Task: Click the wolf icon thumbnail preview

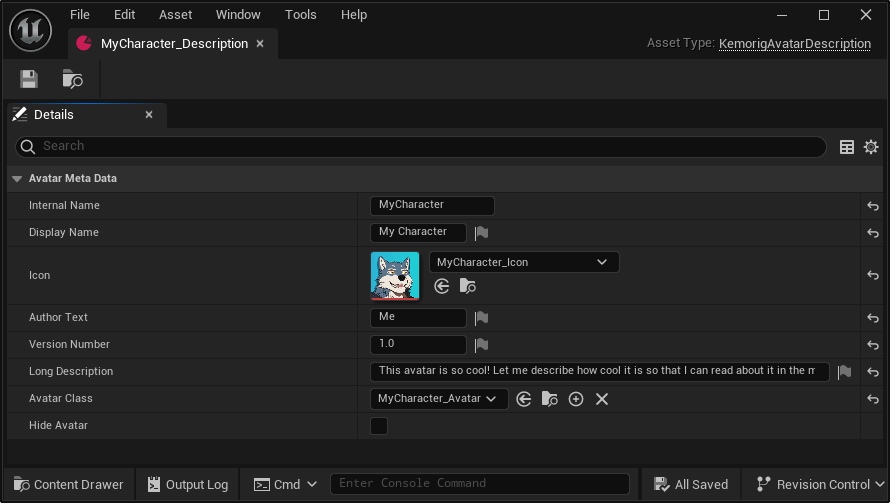Action: coord(395,275)
